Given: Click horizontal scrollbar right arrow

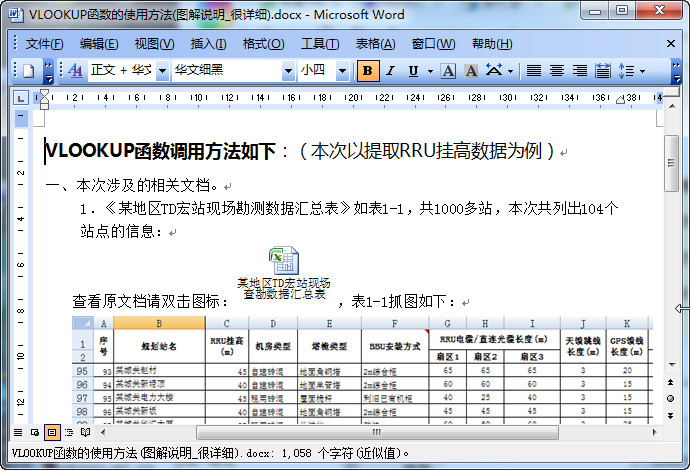Looking at the screenshot, I should coord(654,432).
